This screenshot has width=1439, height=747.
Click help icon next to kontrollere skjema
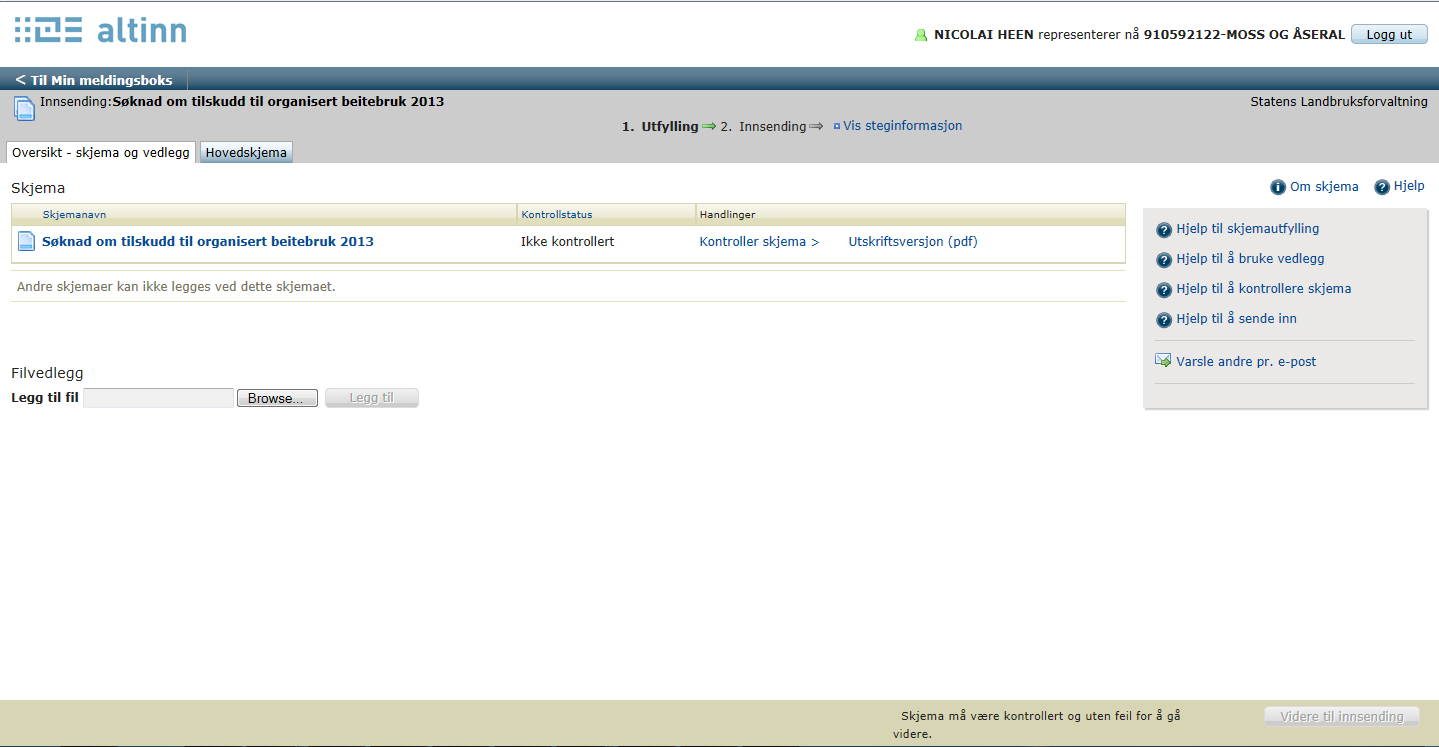(1163, 290)
